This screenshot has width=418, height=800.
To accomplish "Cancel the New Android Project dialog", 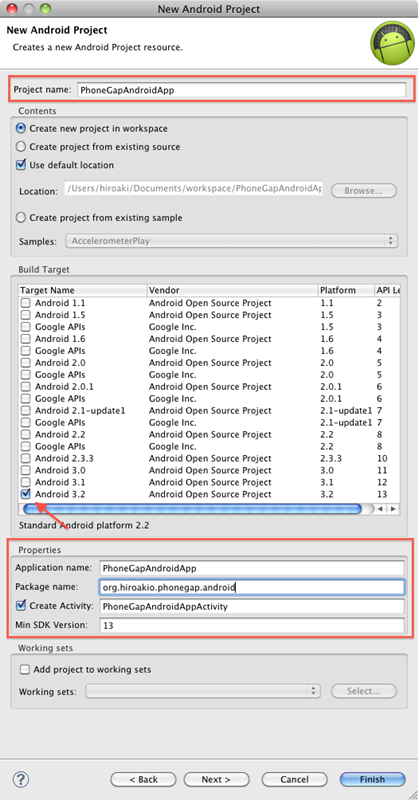I will tap(294, 780).
